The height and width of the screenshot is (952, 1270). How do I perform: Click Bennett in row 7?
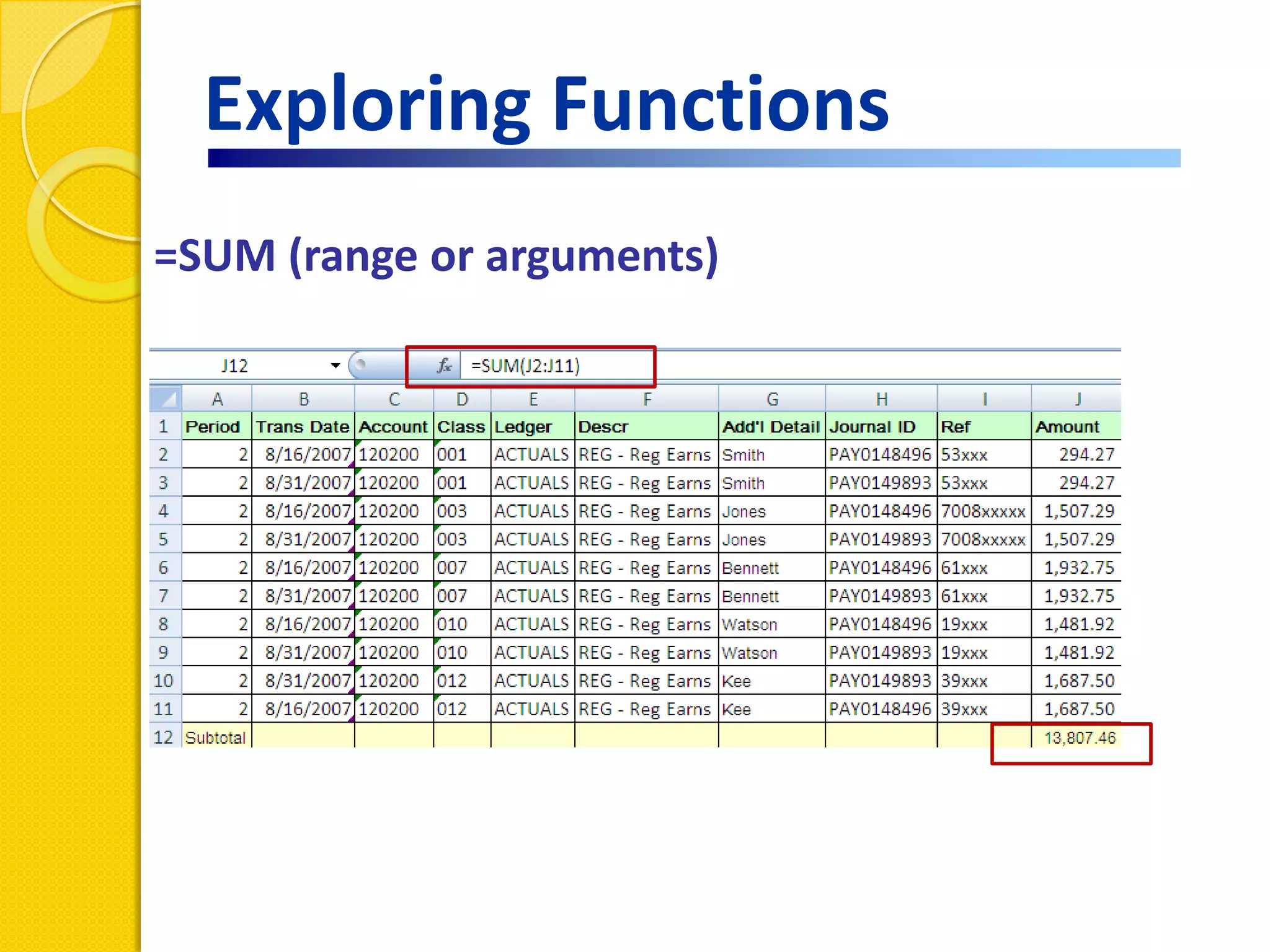point(772,596)
